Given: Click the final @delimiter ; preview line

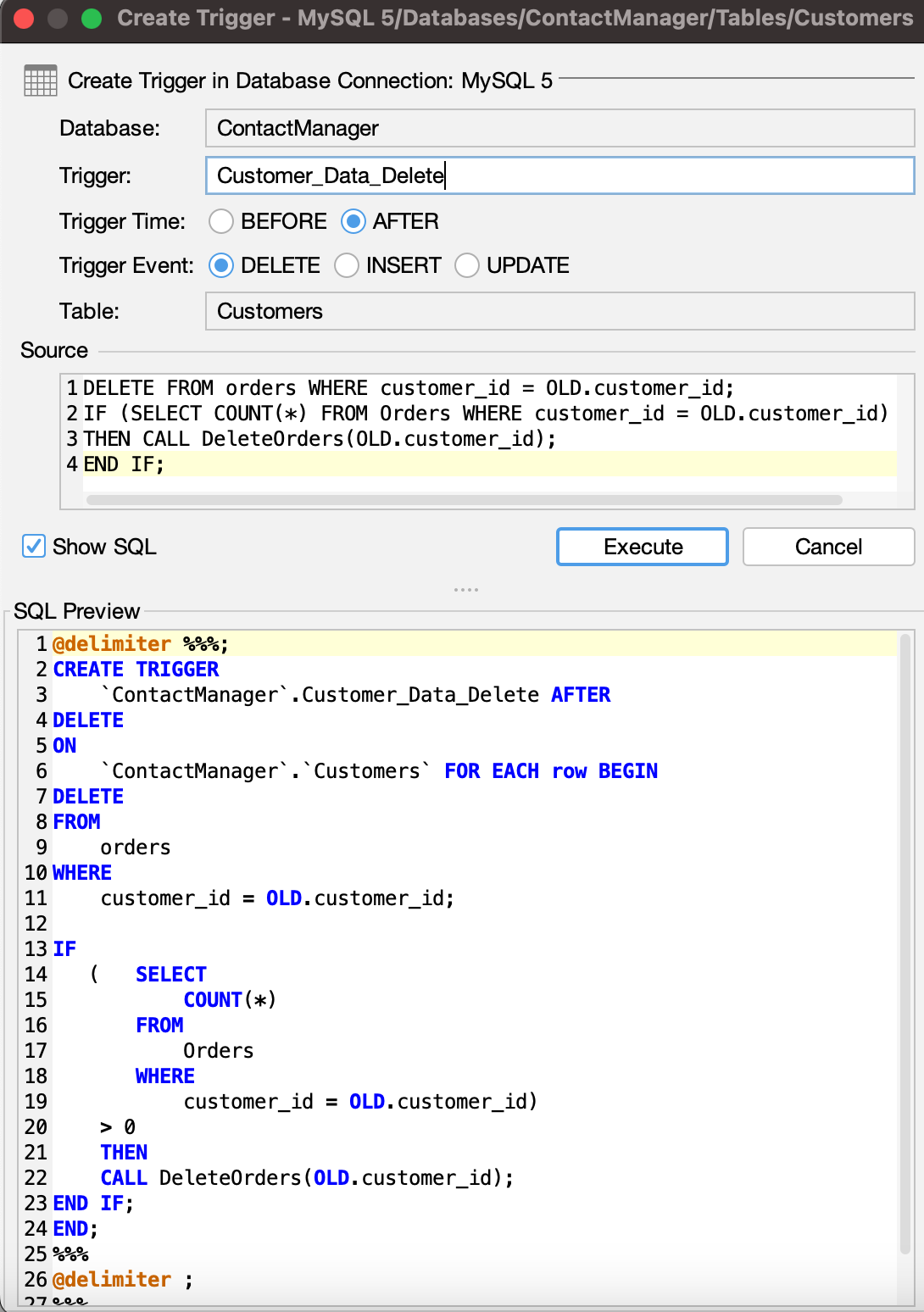Looking at the screenshot, I should point(123,1280).
